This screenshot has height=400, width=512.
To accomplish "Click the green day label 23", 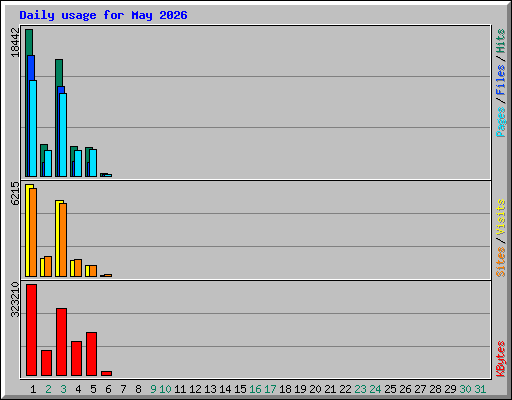I will pyautogui.click(x=360, y=389).
